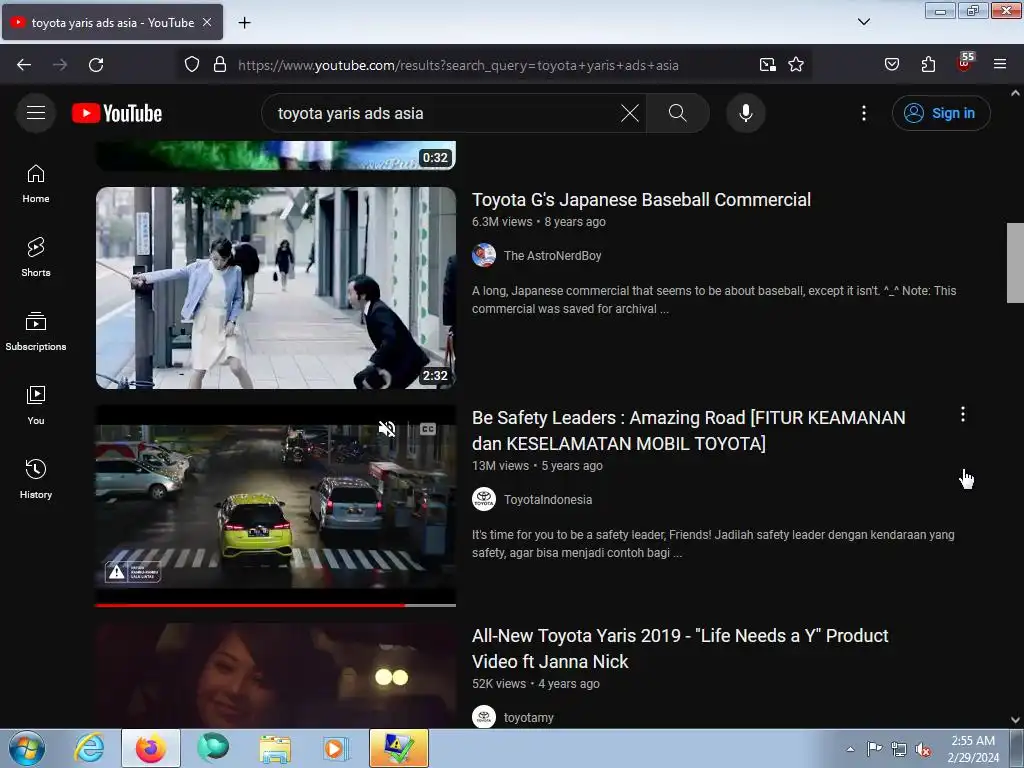
Task: Click the page vertical scrollbar thumb
Action: (1015, 263)
